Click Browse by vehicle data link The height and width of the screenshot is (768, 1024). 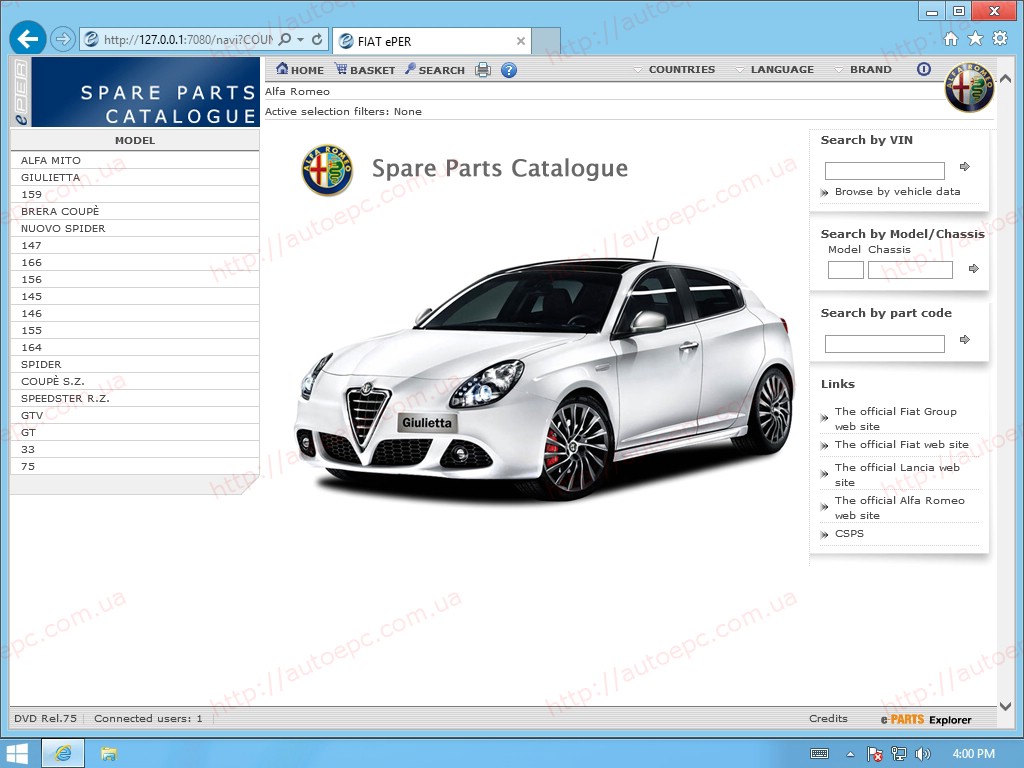(897, 192)
